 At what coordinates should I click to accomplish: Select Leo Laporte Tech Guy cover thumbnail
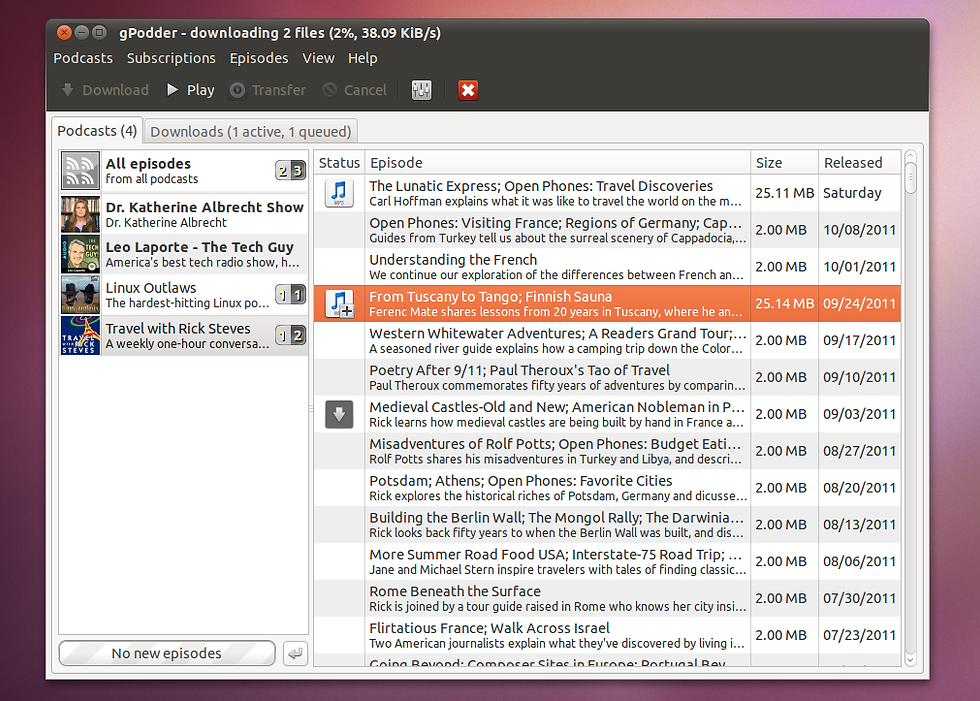[80, 254]
